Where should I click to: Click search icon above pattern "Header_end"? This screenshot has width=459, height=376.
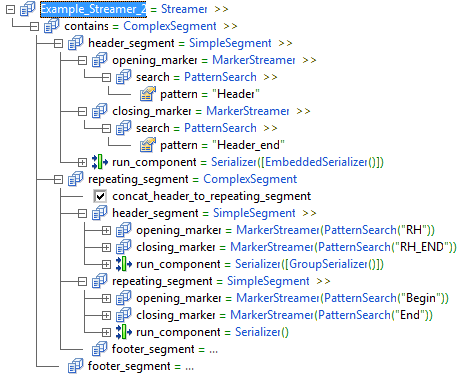(124, 128)
